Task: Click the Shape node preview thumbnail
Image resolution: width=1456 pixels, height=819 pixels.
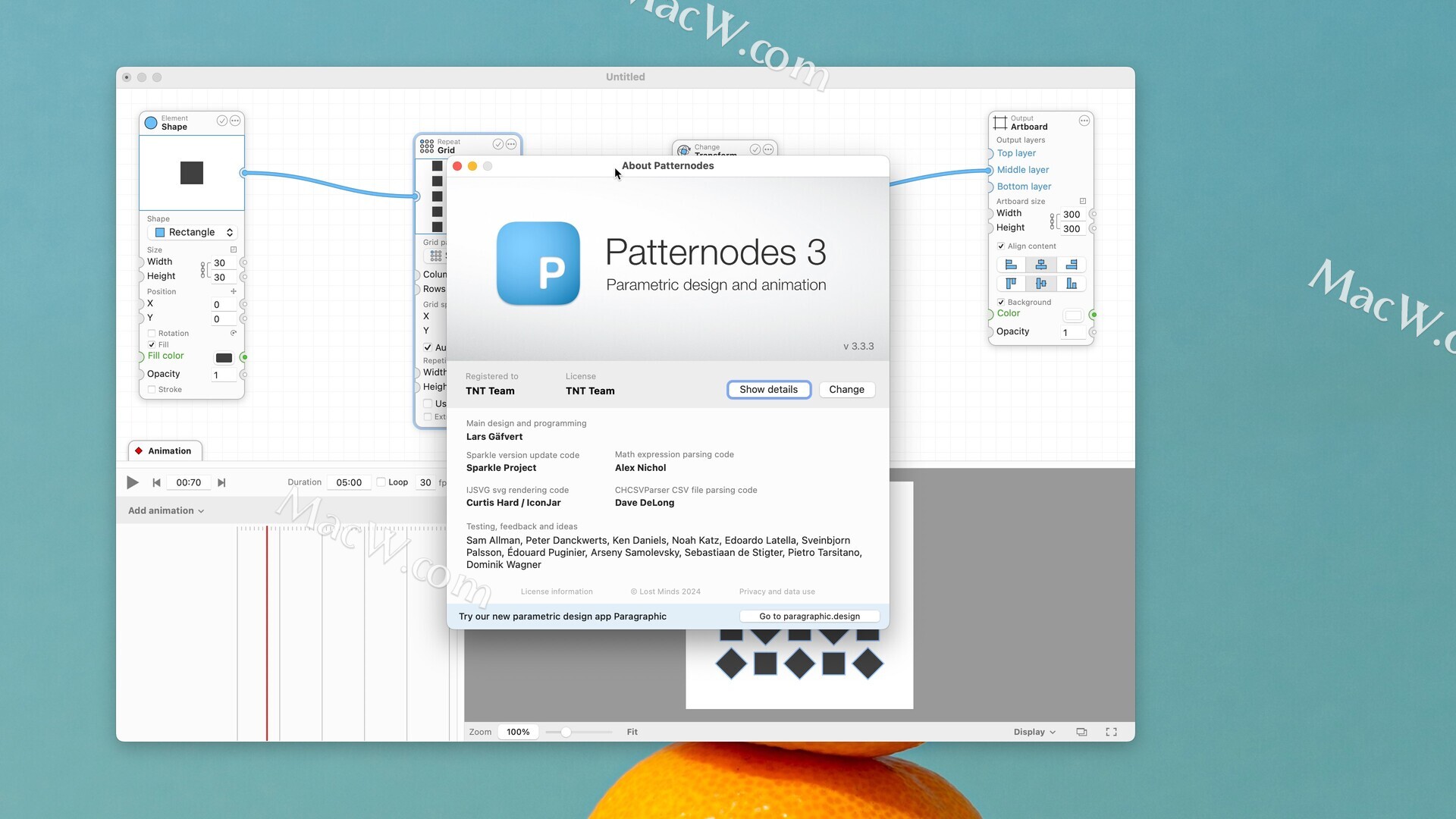Action: click(x=192, y=173)
